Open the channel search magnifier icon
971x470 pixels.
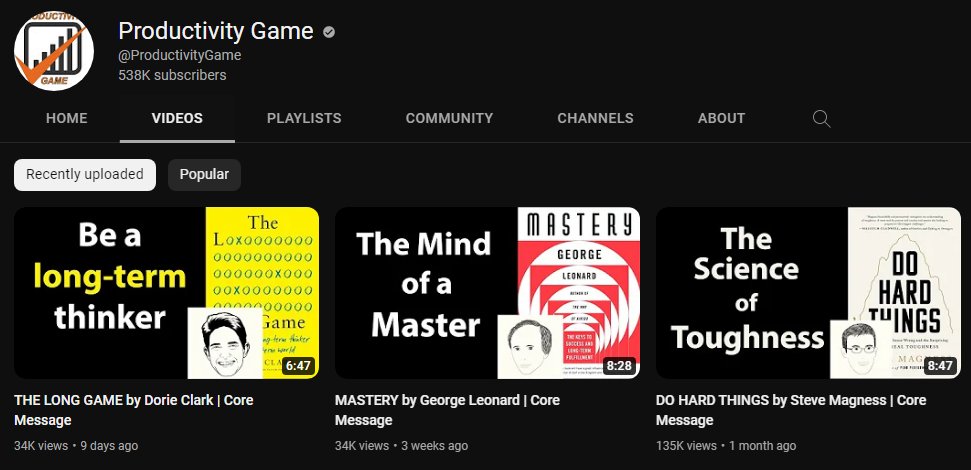pyautogui.click(x=821, y=118)
